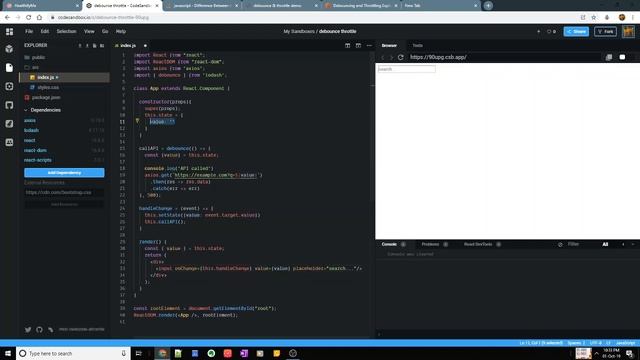The width and height of the screenshot is (640, 360).
Task: Open the GitHub sidebar panel icon
Action: (9, 105)
